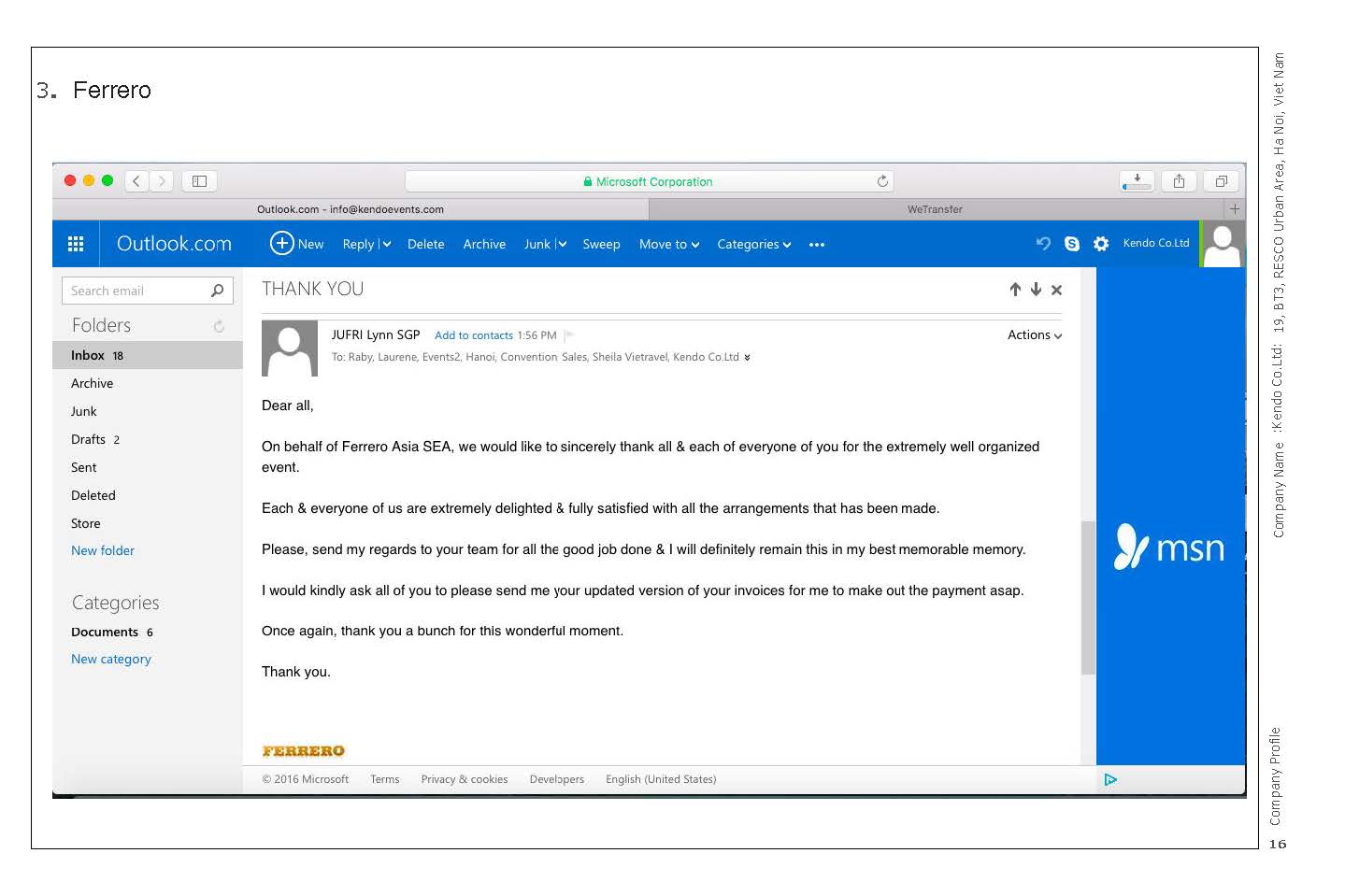Switch to the WeTransfer tab
This screenshot has width=1345, height=896.
(935, 209)
